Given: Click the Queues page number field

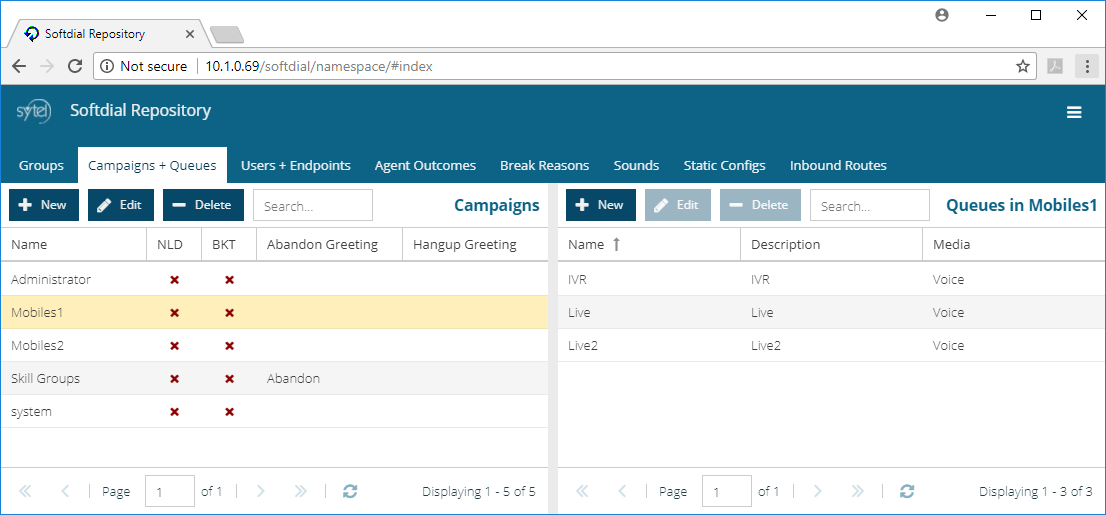Looking at the screenshot, I should tap(727, 491).
